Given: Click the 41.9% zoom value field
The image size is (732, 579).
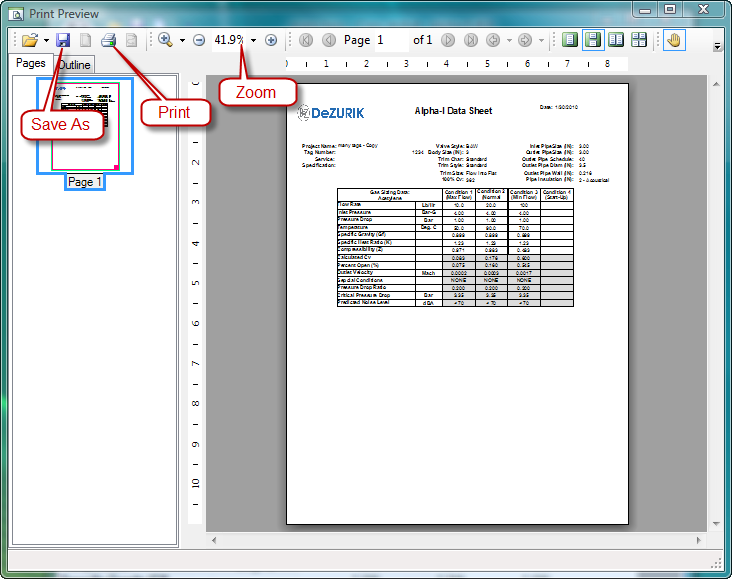Looking at the screenshot, I should (x=229, y=40).
